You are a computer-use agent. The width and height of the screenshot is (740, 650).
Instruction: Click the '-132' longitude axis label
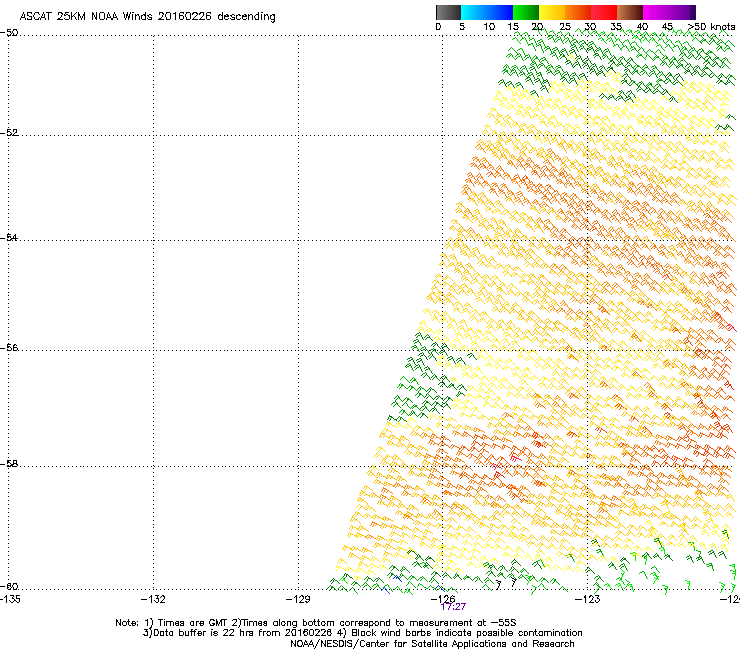click(x=153, y=599)
